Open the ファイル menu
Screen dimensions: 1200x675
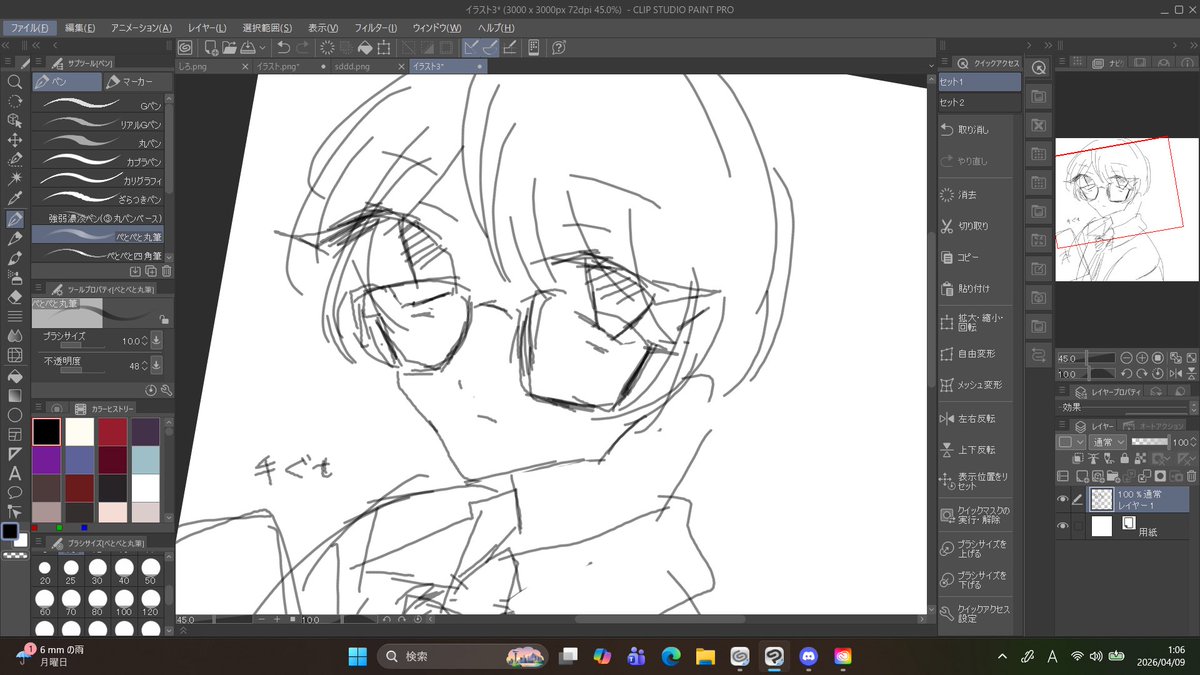pyautogui.click(x=30, y=28)
